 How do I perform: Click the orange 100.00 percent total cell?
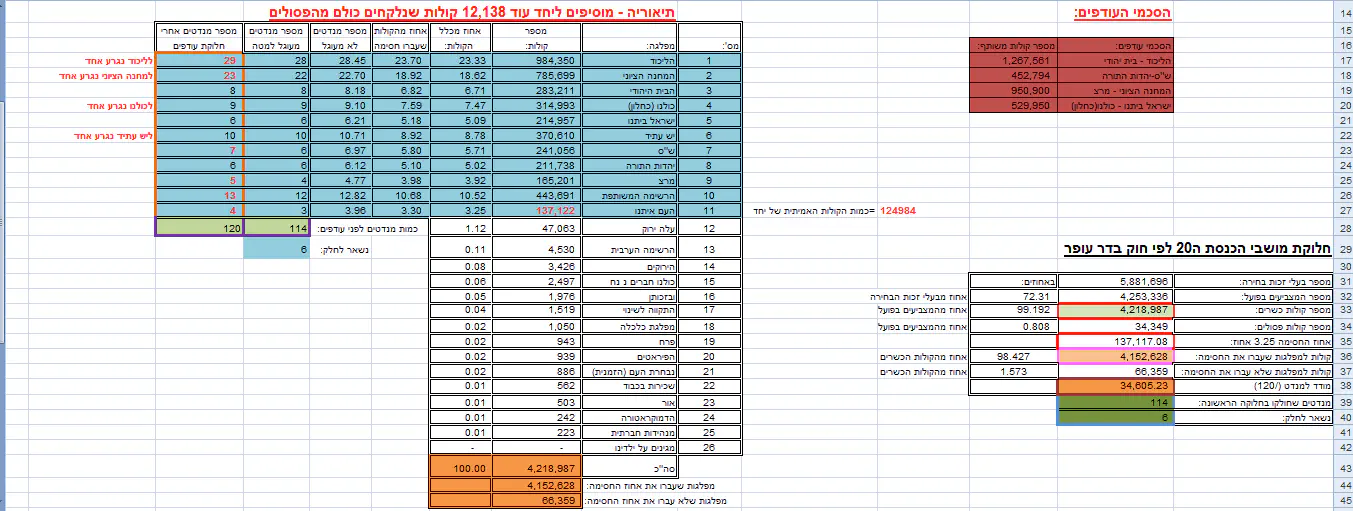click(x=459, y=467)
